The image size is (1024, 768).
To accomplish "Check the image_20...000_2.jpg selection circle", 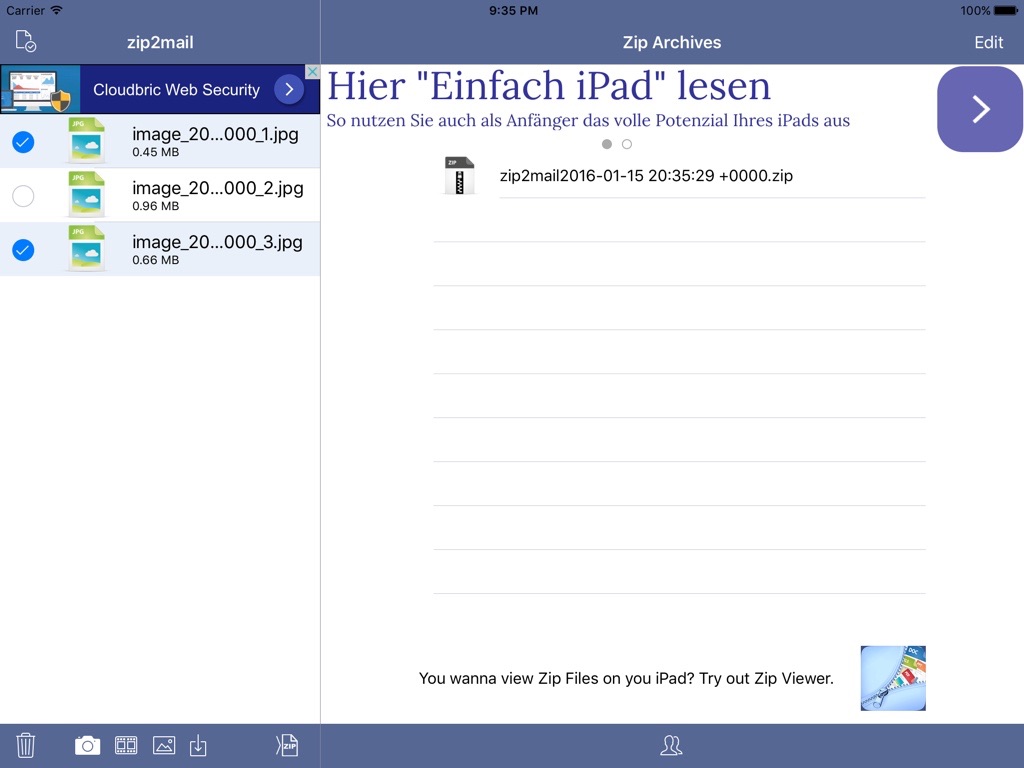I will point(24,196).
